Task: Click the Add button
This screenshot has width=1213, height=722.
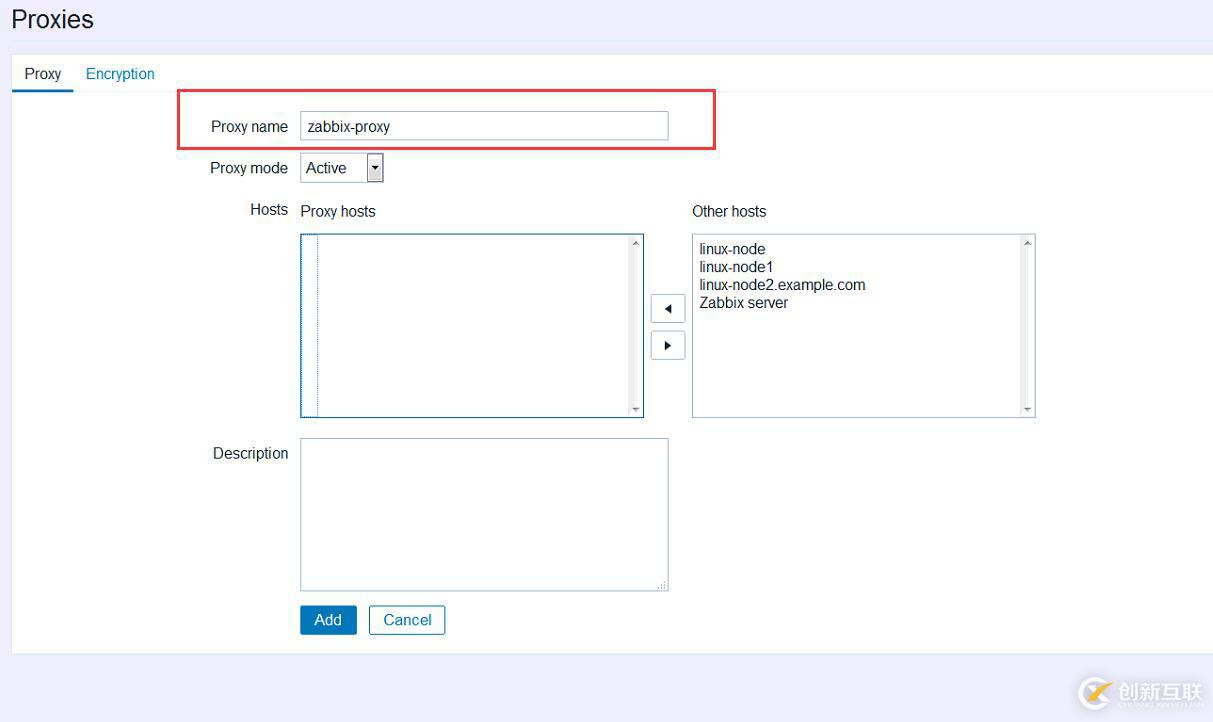Action: coord(328,620)
